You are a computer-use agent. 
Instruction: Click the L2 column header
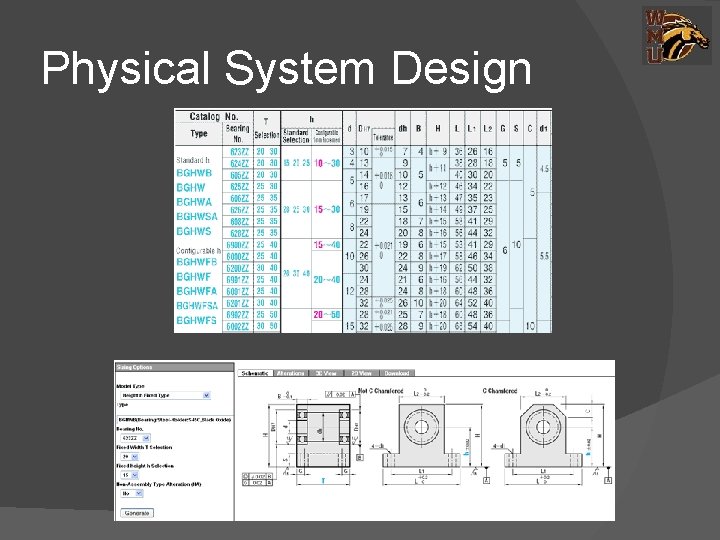point(488,129)
